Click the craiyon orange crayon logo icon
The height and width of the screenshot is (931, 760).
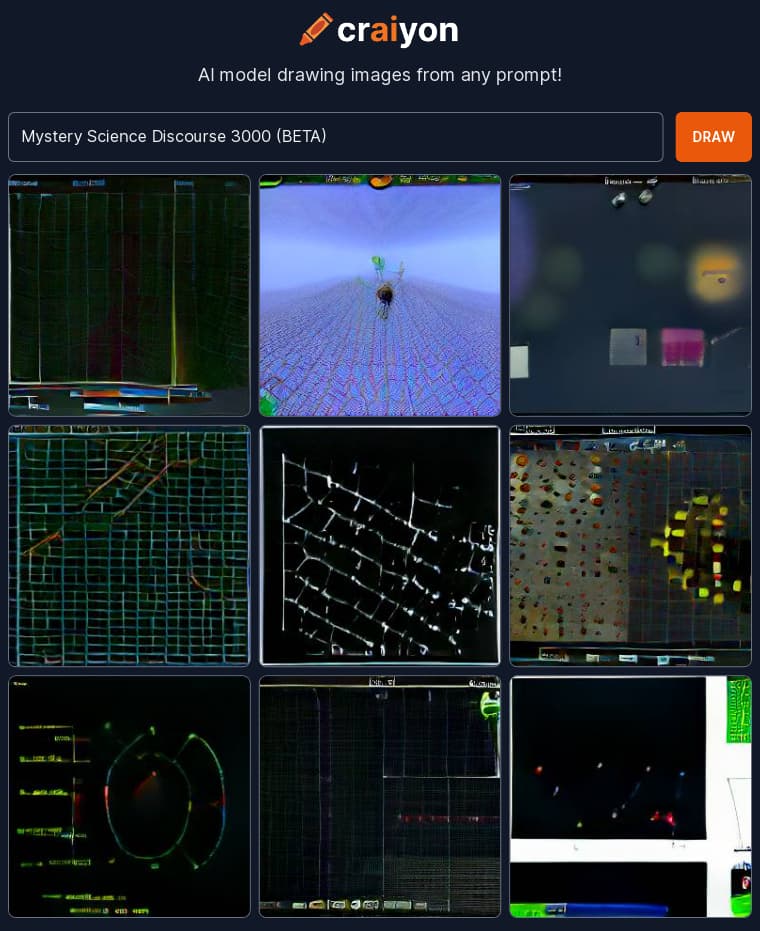pyautogui.click(x=315, y=29)
